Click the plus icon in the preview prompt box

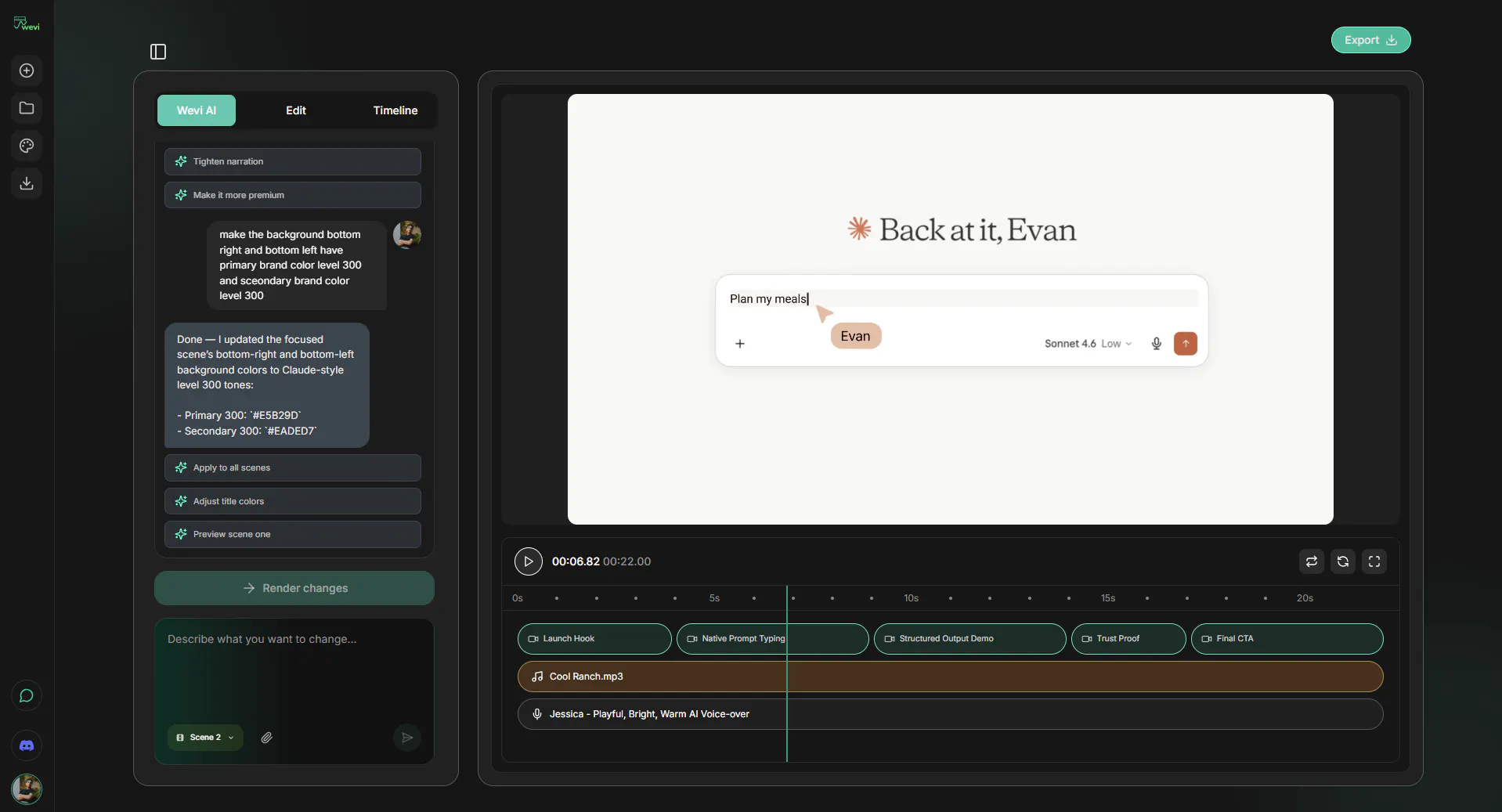point(740,344)
